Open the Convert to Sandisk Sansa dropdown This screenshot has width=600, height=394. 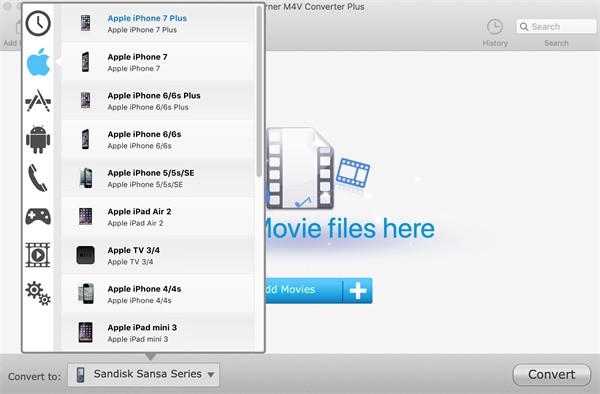(x=143, y=374)
